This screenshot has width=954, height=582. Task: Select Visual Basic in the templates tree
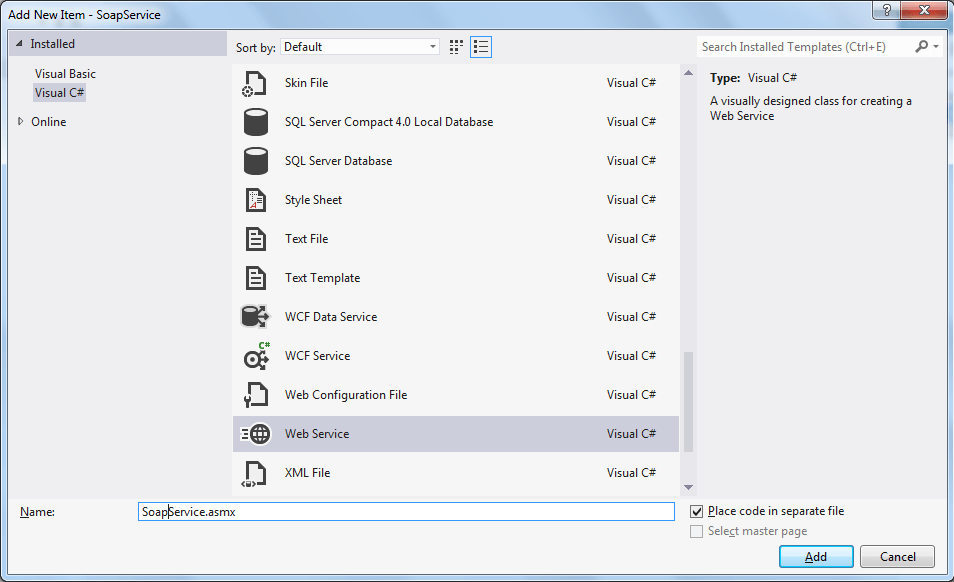(65, 74)
